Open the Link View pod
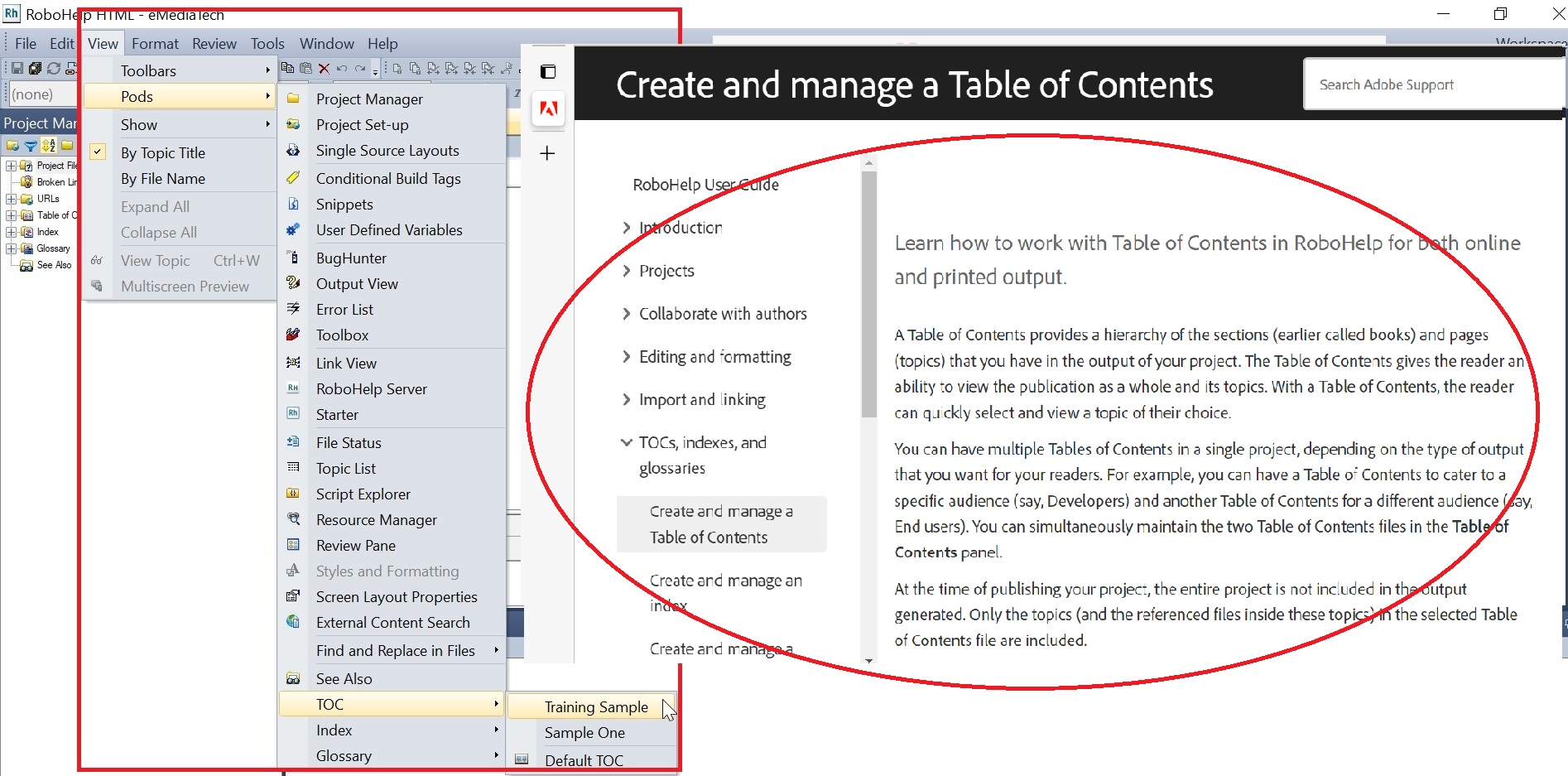The height and width of the screenshot is (776, 1568). [392, 363]
